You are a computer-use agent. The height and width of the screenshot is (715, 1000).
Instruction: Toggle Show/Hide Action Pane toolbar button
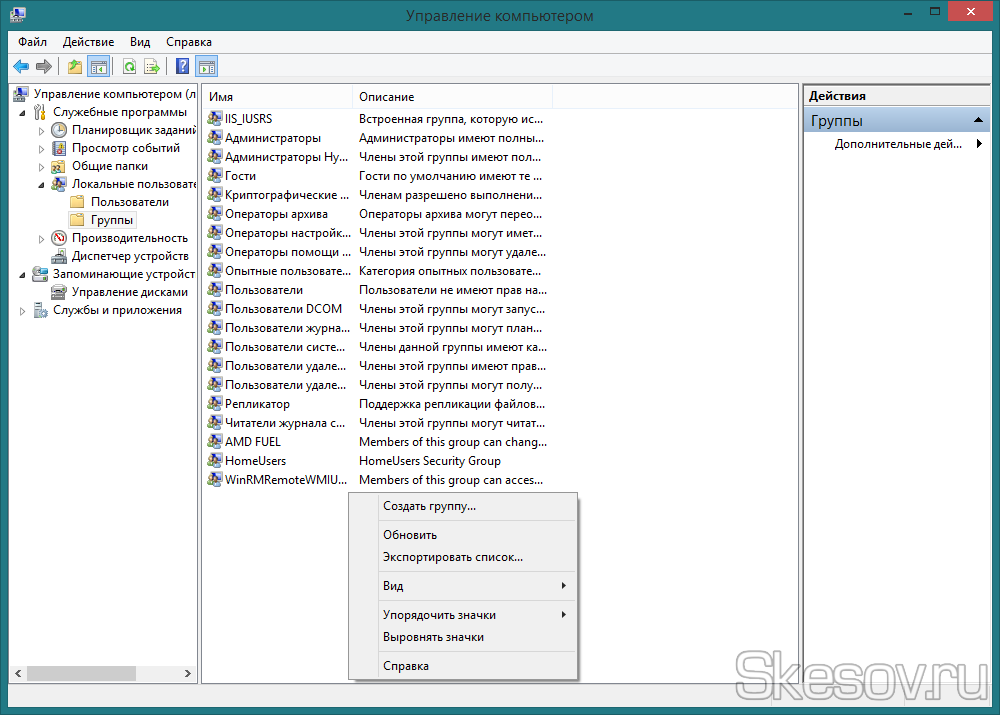tap(207, 67)
